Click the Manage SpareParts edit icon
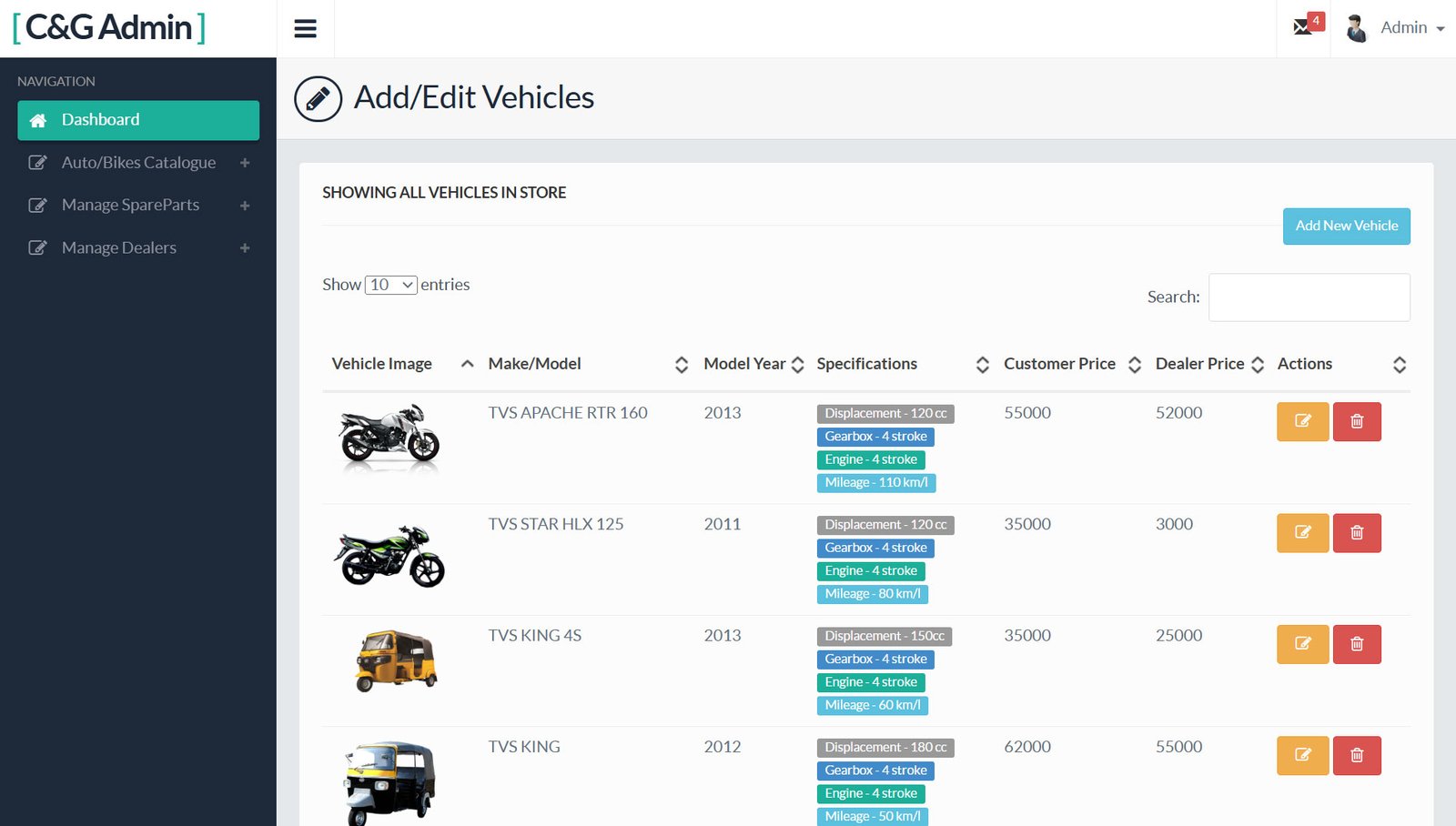 tap(37, 206)
